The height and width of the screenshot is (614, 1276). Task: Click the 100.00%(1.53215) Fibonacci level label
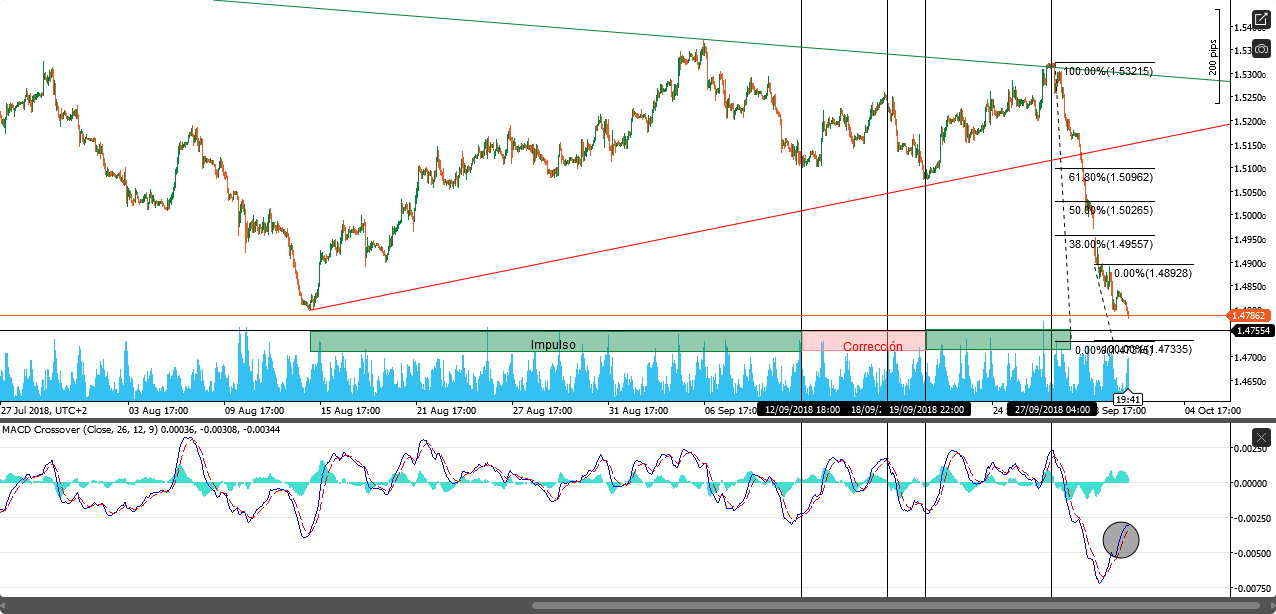point(1108,72)
